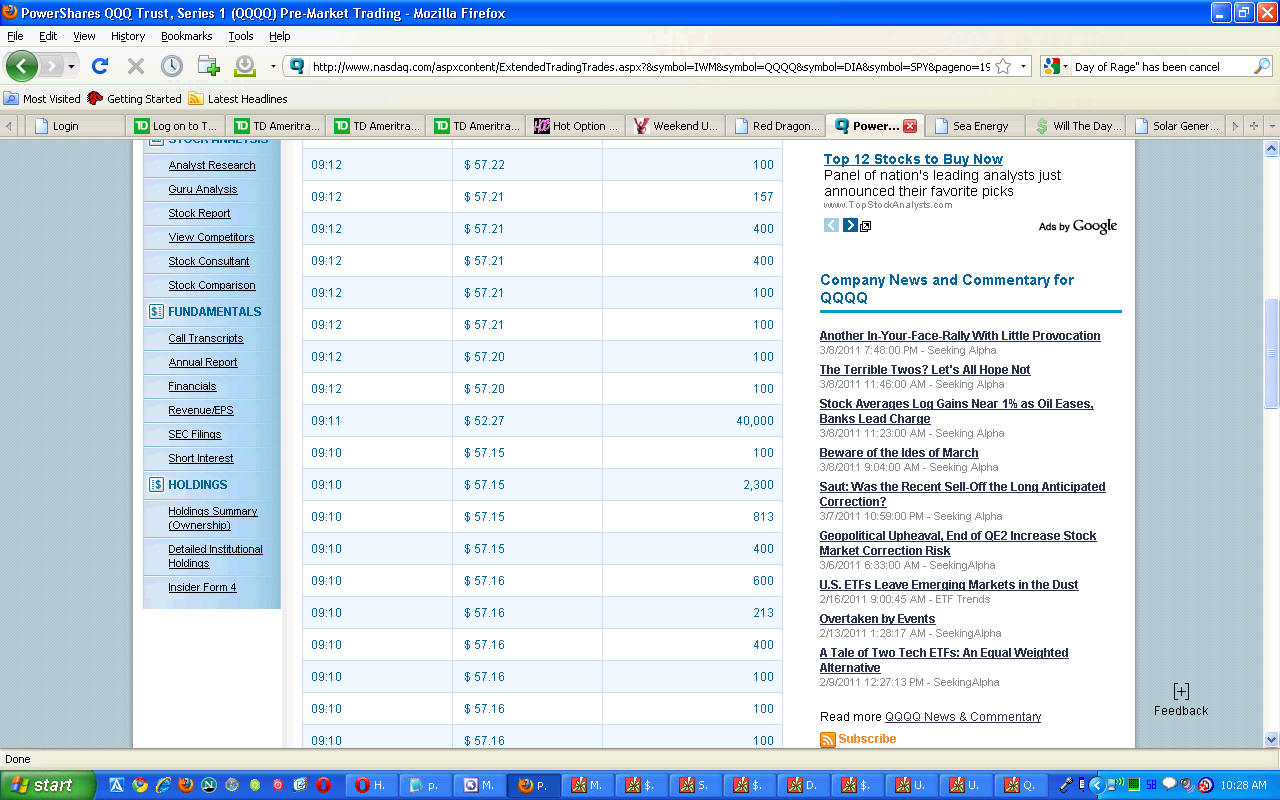Click the Holdings section dollar icon
The image size is (1280, 800).
(156, 485)
